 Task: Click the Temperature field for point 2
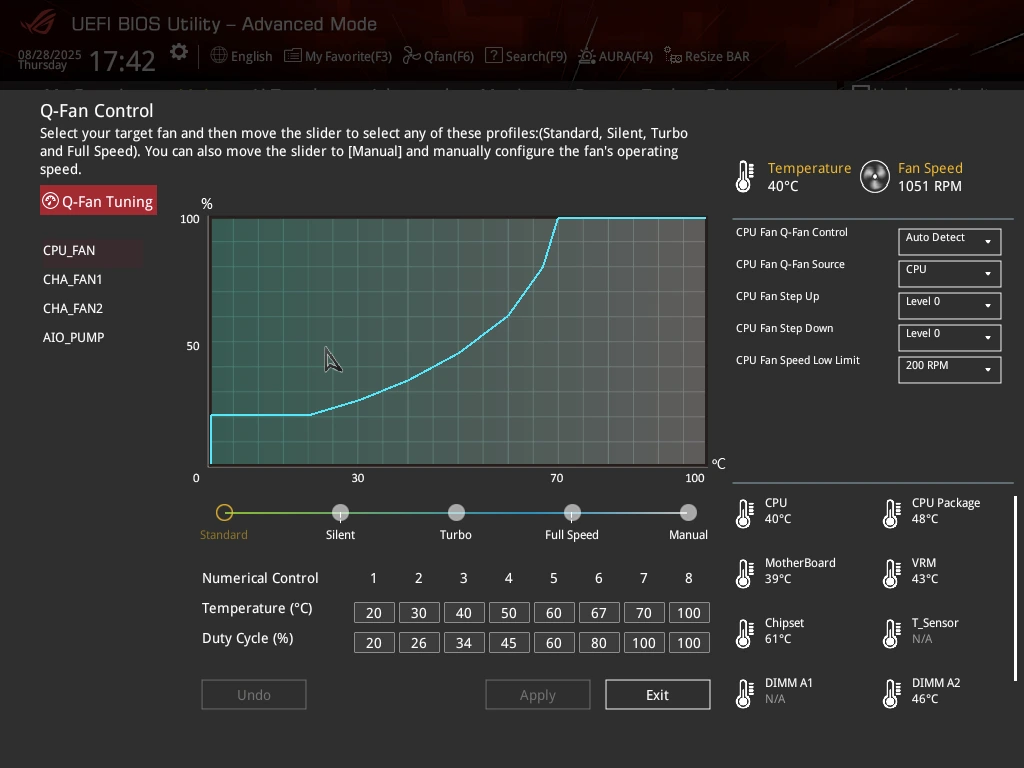[x=419, y=613]
